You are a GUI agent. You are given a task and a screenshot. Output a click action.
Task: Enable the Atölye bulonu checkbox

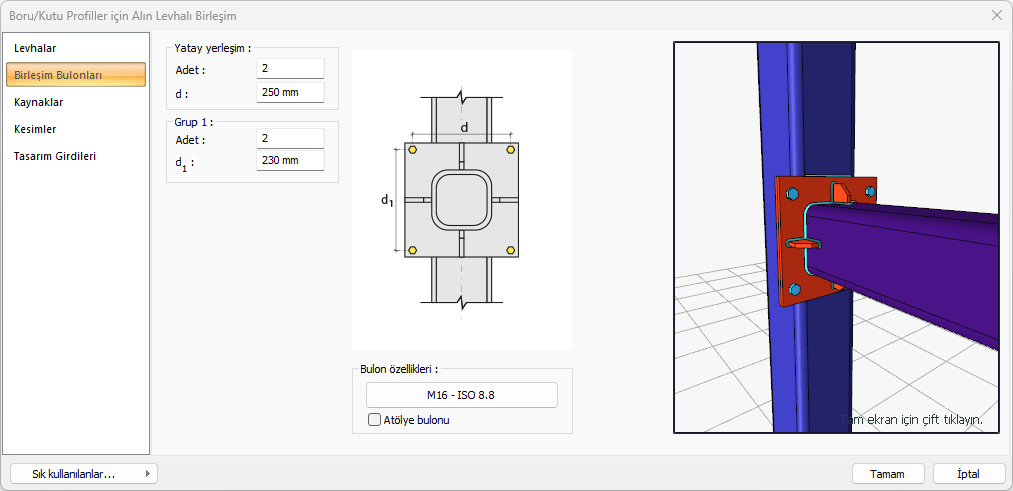[376, 420]
